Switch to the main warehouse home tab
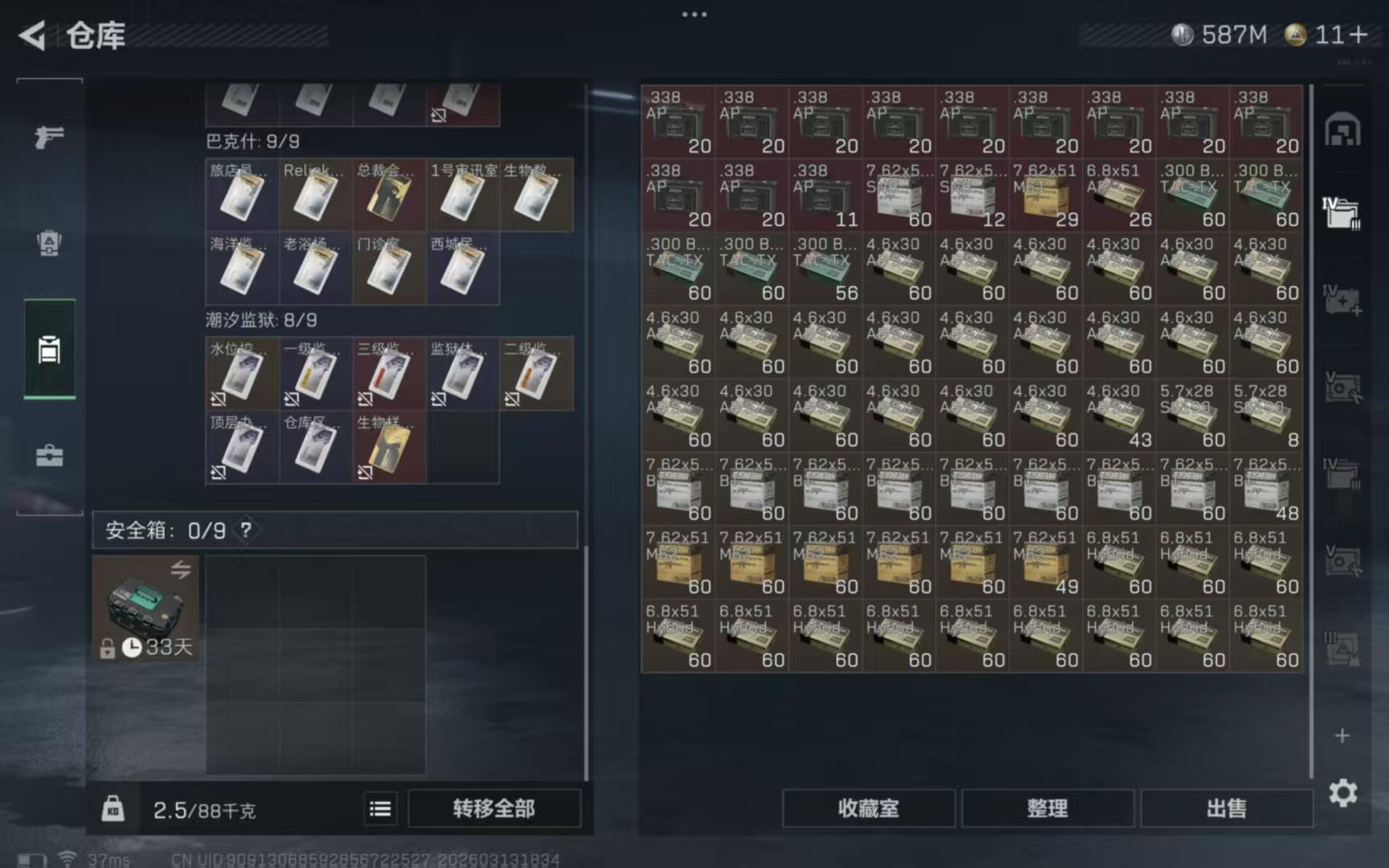This screenshot has width=1389, height=868. (1342, 130)
